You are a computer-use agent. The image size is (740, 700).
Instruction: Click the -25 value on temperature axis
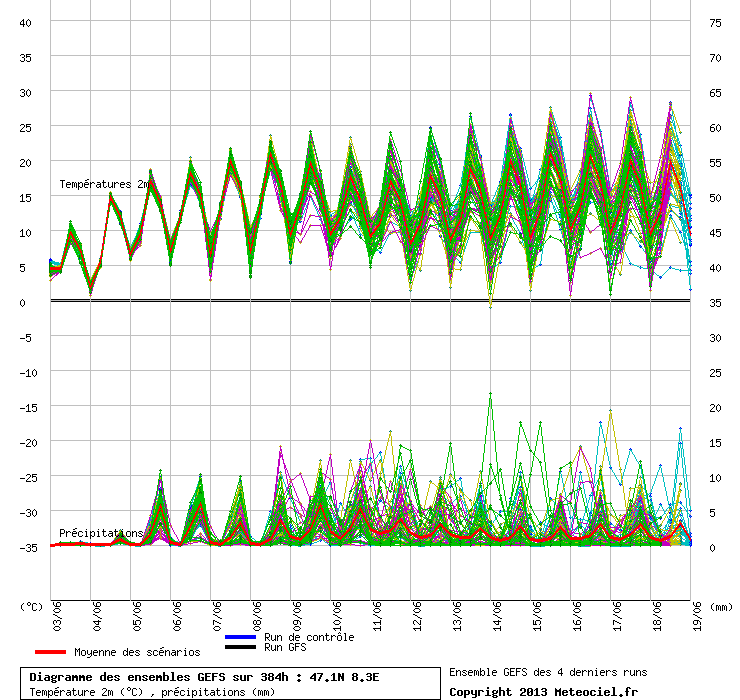pos(28,478)
